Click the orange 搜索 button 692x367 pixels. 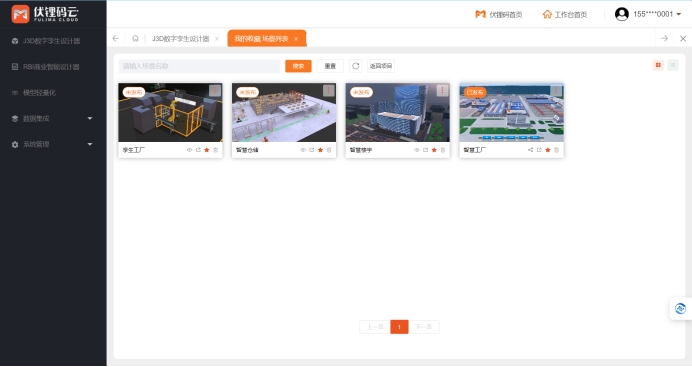(x=298, y=66)
